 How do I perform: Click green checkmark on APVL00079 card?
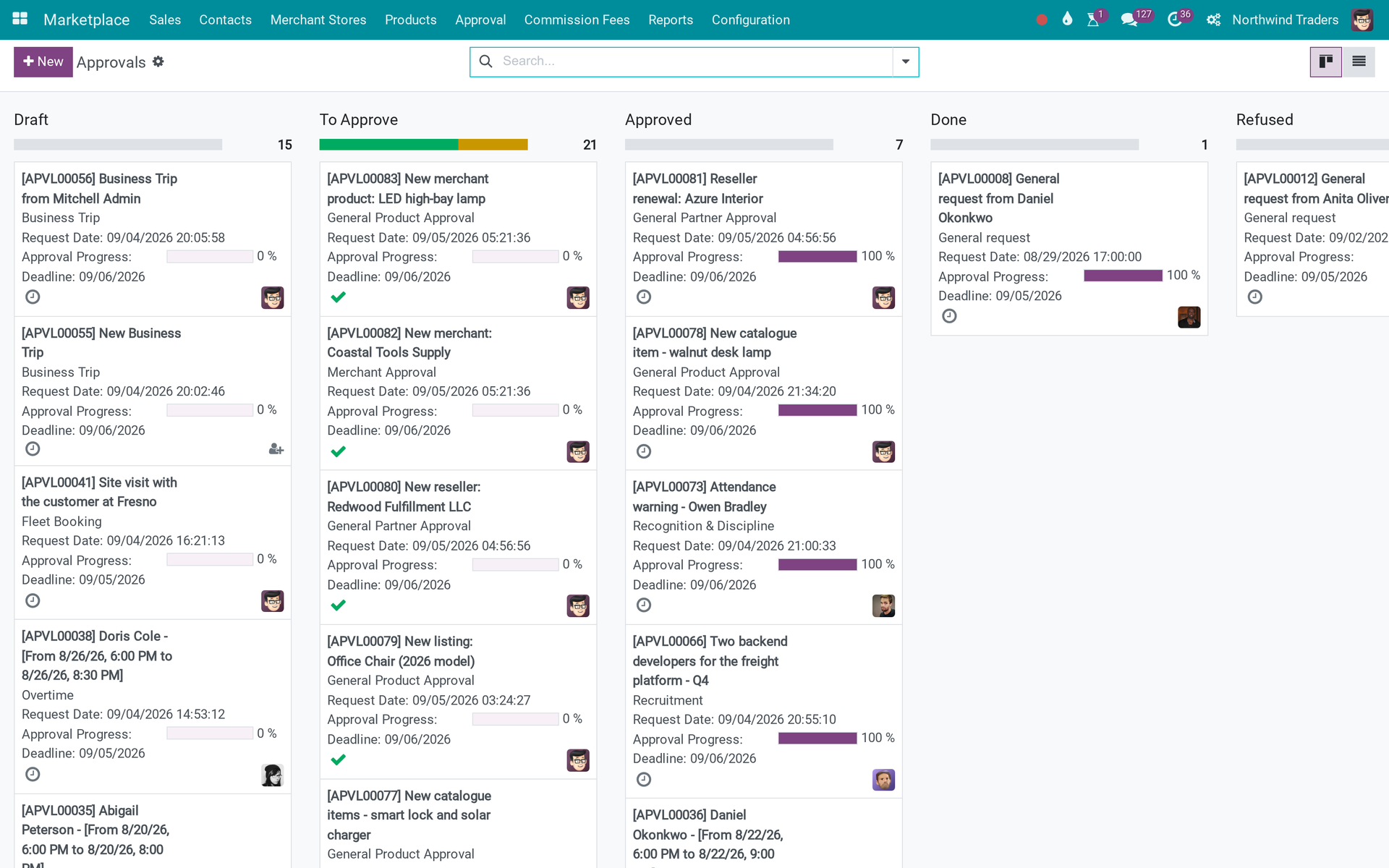[x=338, y=760]
